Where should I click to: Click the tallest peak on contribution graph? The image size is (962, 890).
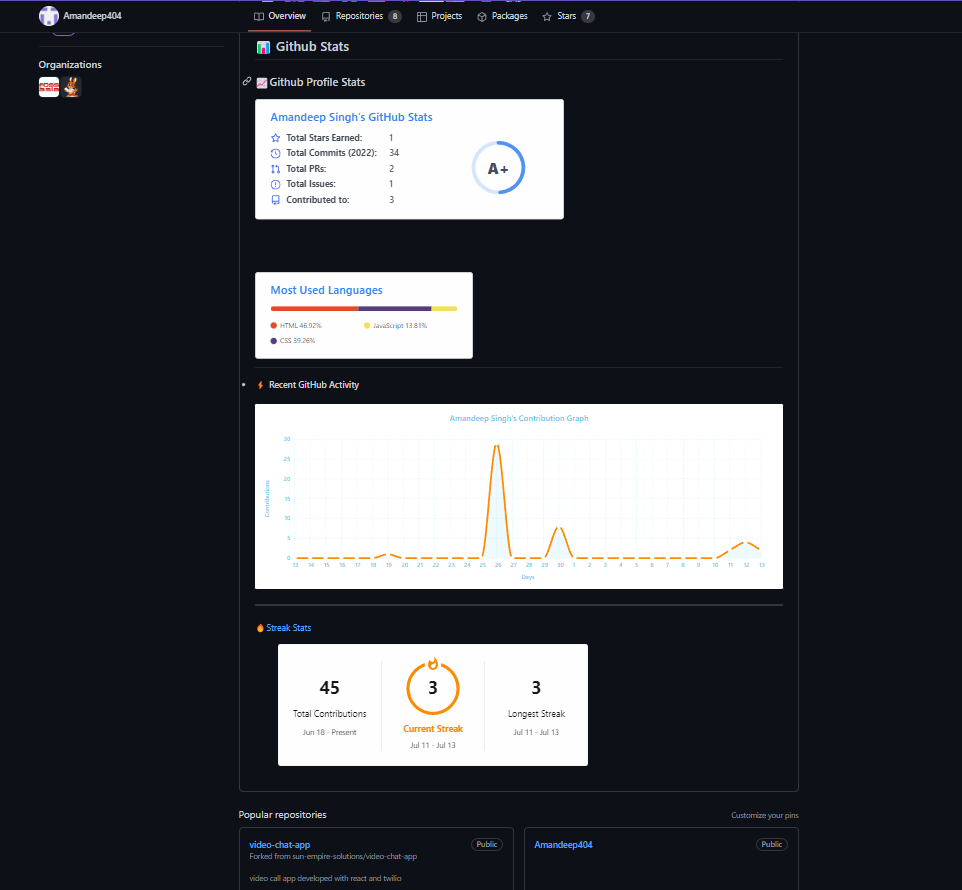click(x=497, y=446)
